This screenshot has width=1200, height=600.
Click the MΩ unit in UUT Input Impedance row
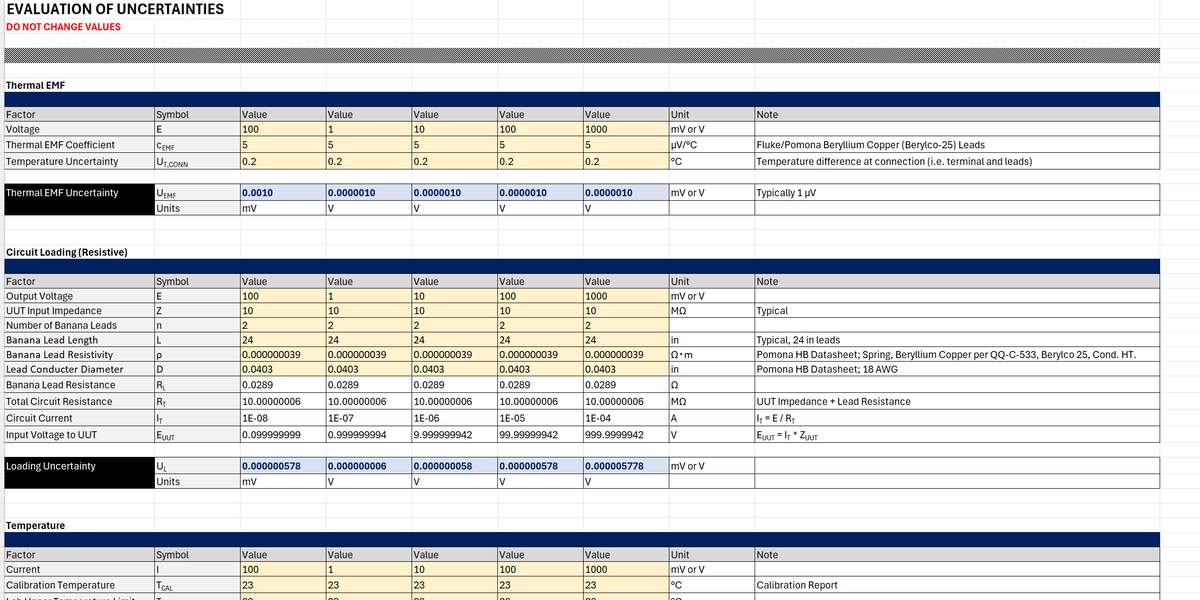tap(683, 311)
